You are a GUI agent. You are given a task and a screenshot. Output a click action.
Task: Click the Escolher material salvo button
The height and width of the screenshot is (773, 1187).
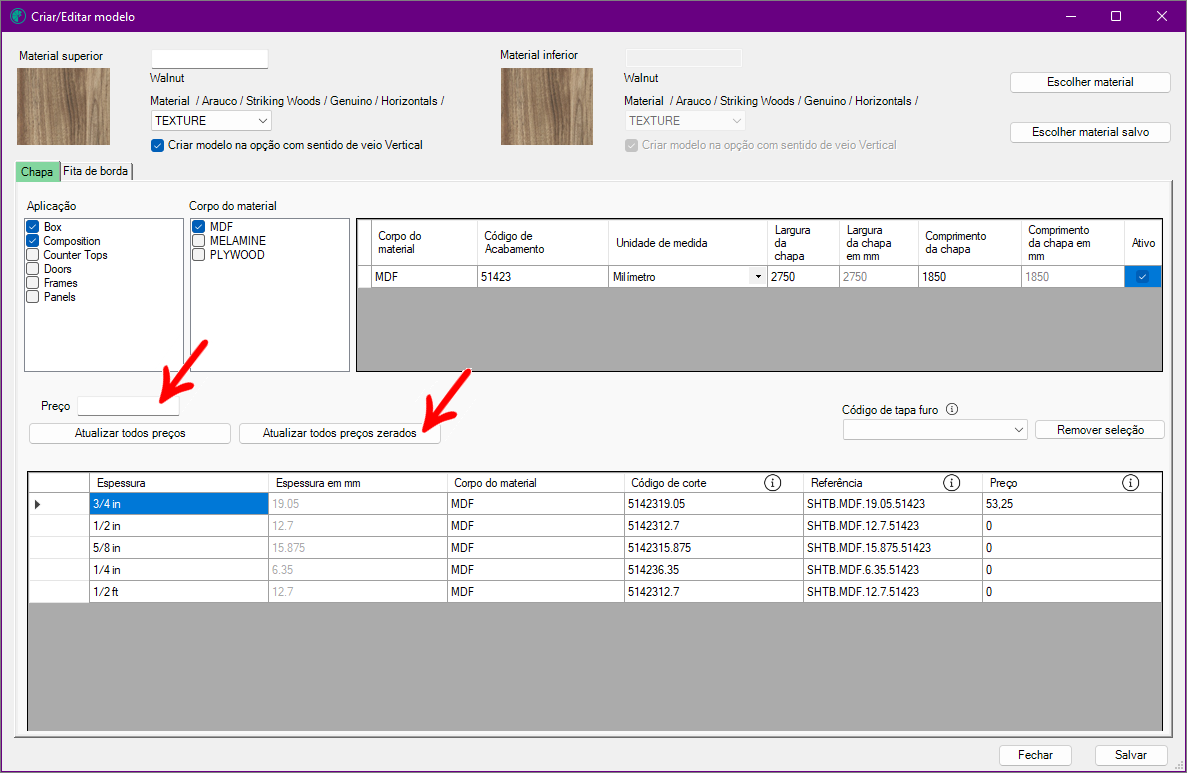click(1089, 132)
